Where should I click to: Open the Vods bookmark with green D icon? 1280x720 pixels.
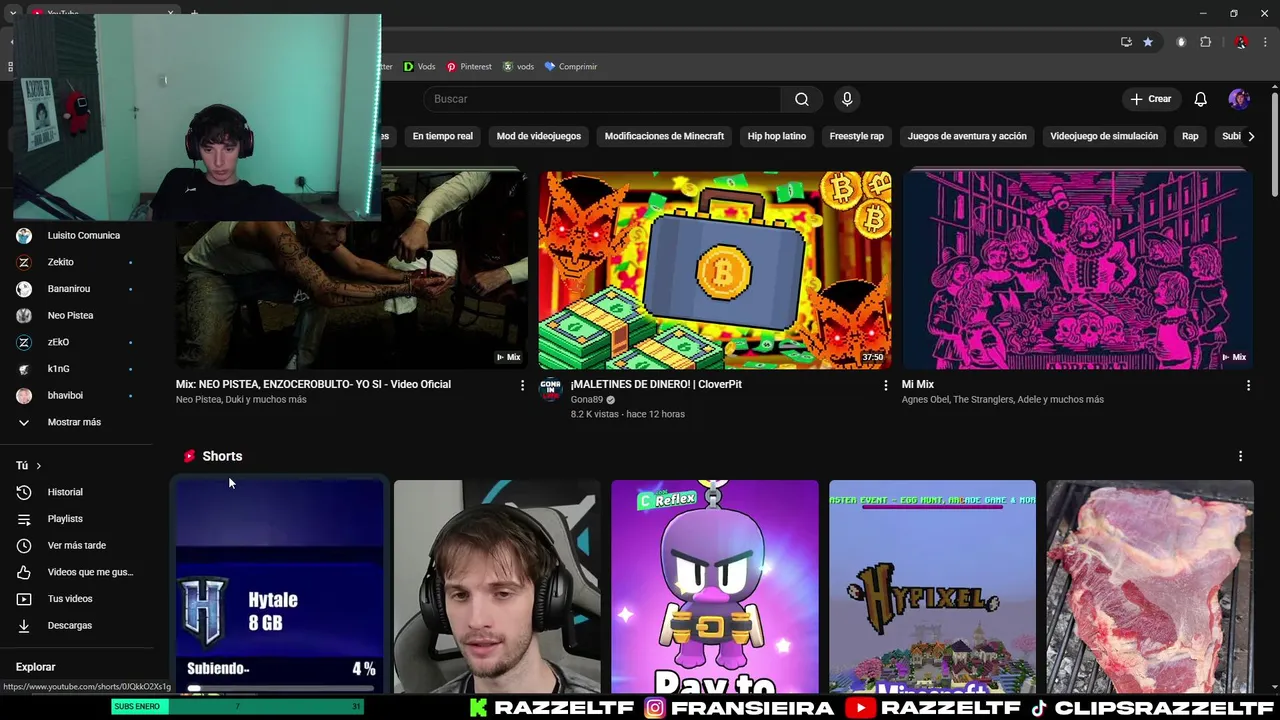pos(419,67)
